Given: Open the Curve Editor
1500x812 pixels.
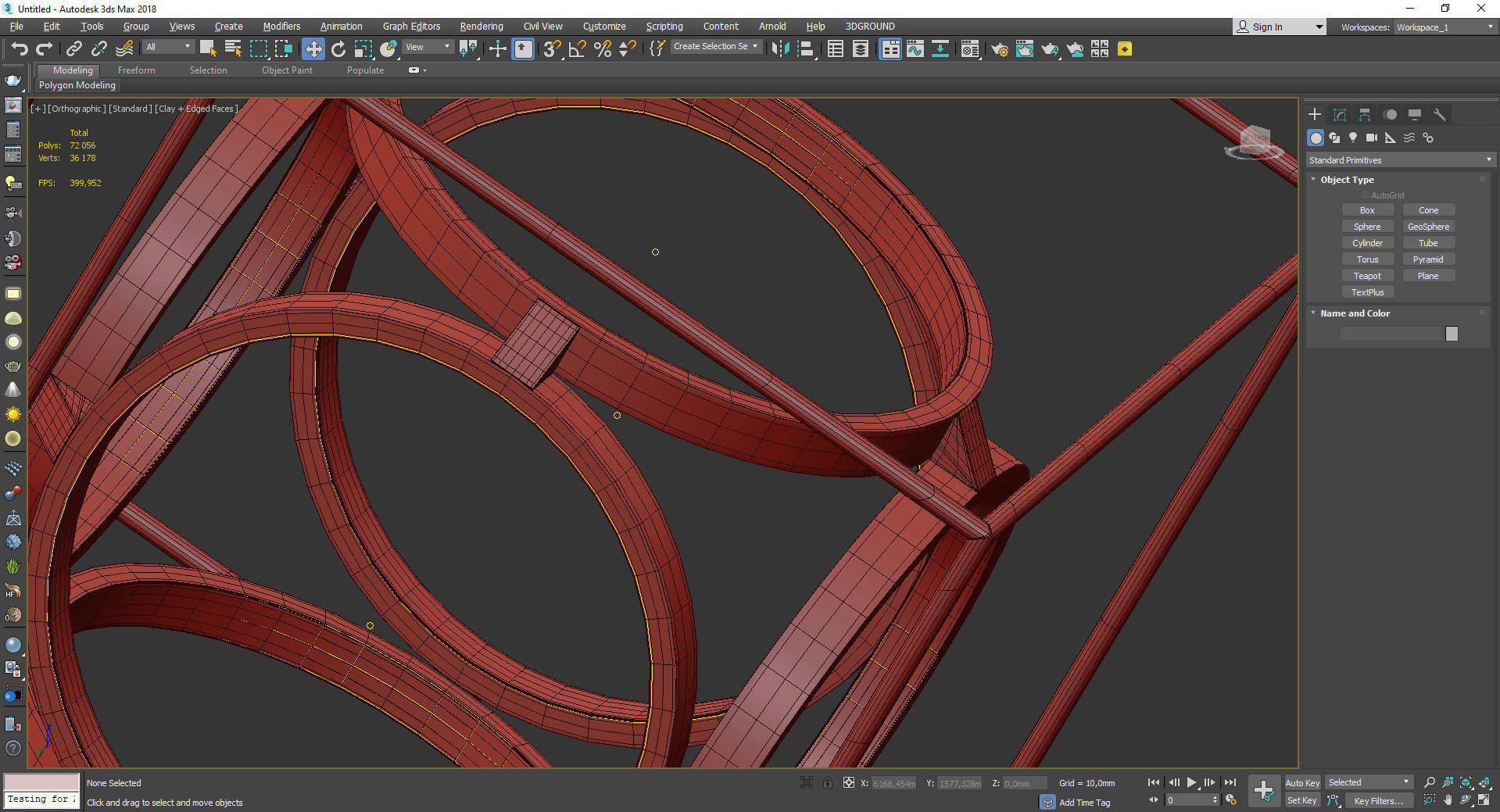Looking at the screenshot, I should coord(915,49).
